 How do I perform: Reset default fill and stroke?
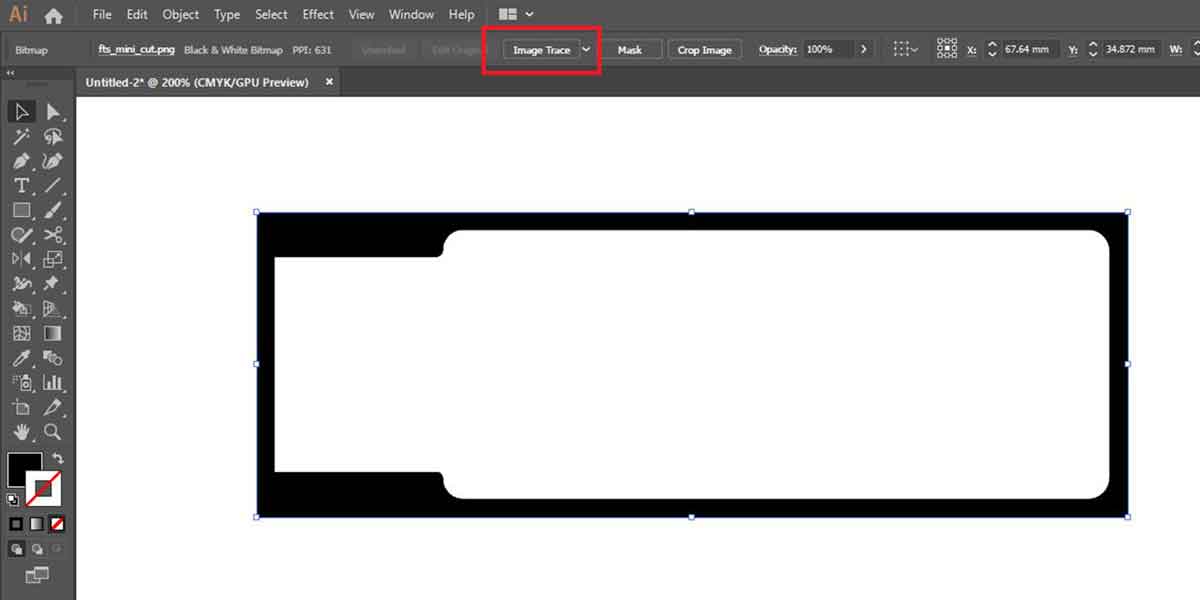(x=13, y=500)
